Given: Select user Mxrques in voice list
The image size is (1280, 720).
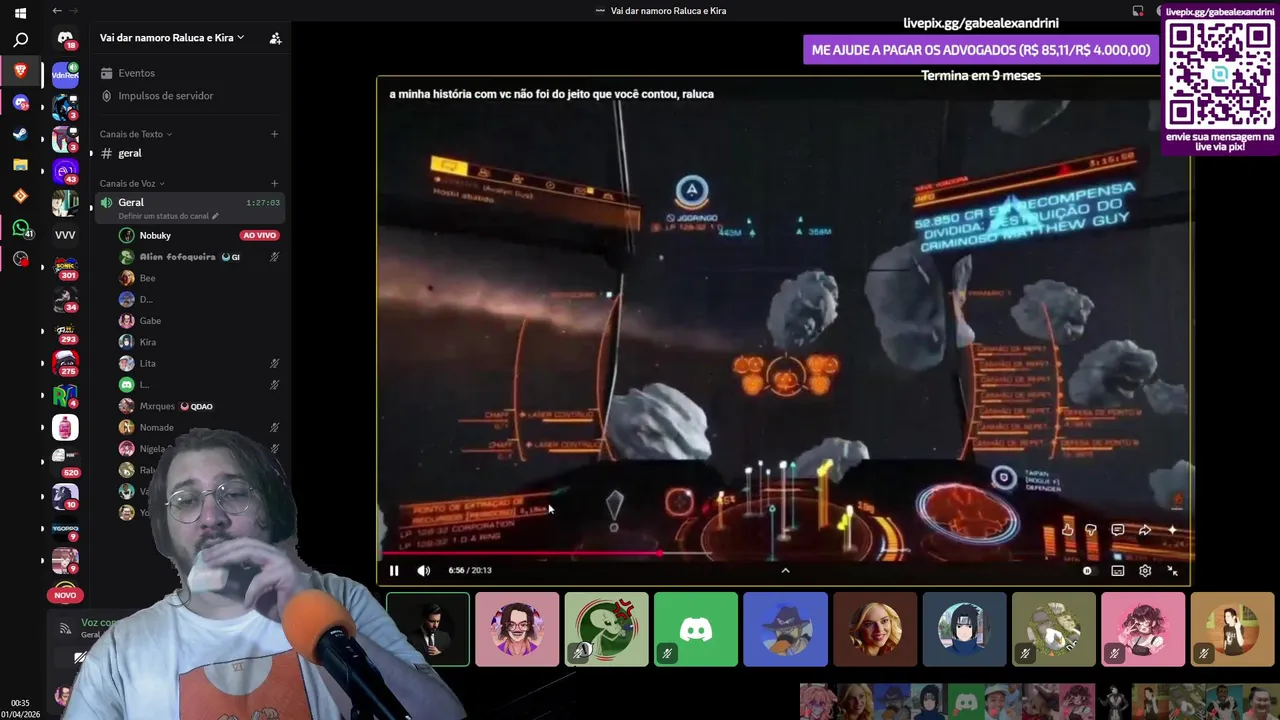Looking at the screenshot, I should click(157, 406).
